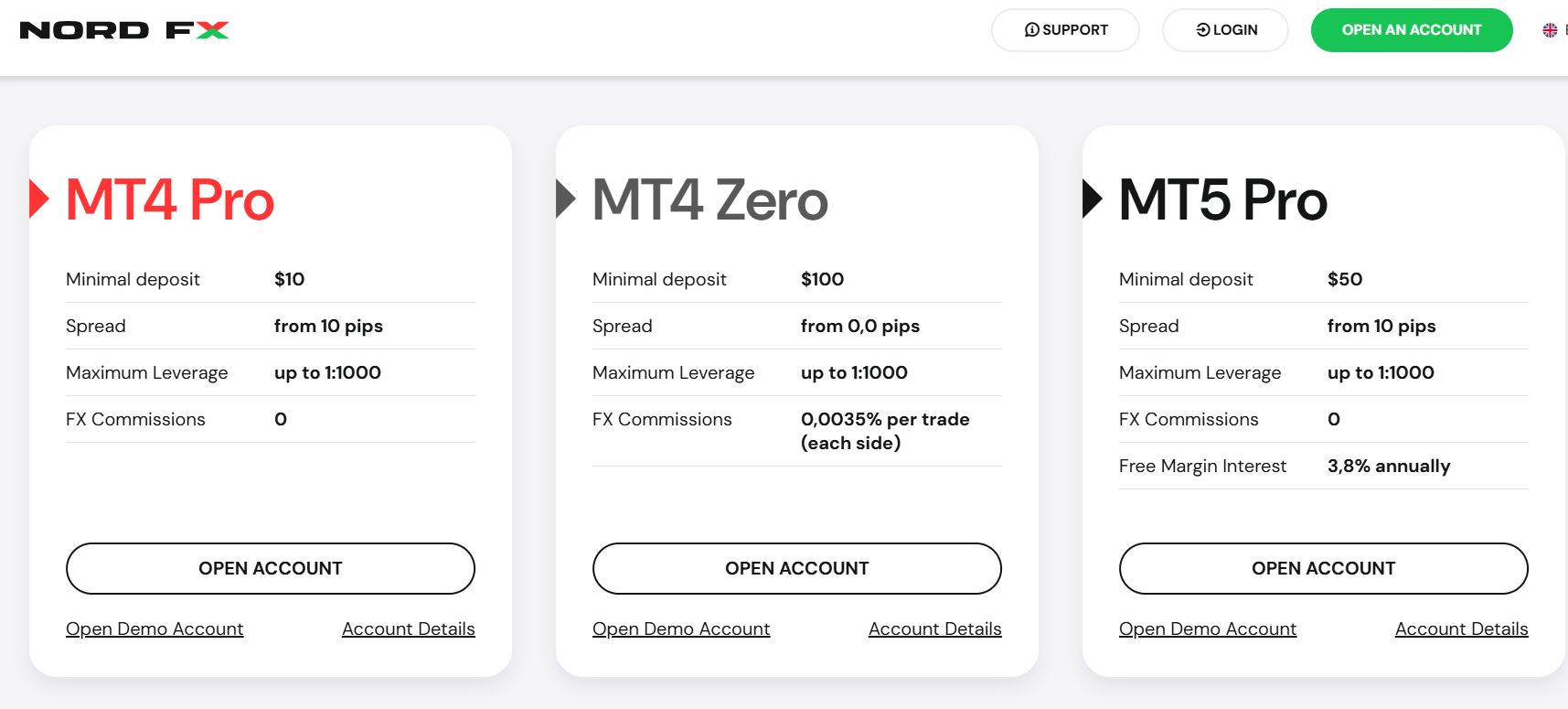The image size is (1568, 709).
Task: Click "up to 1:1000" in MT4 Pro card
Action: click(327, 372)
